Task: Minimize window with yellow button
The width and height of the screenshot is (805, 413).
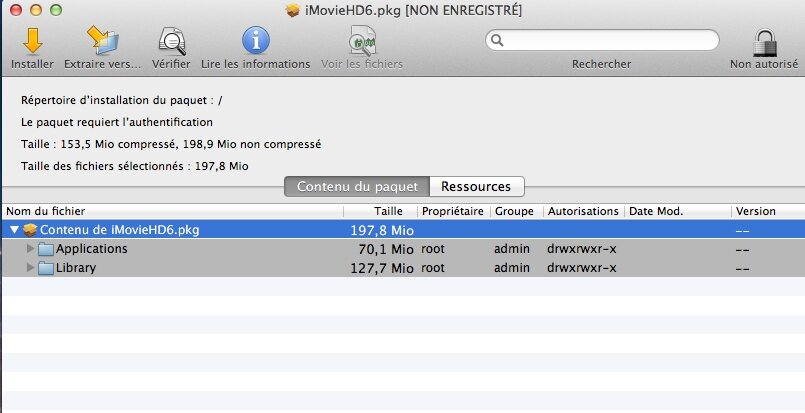Action: click(36, 10)
